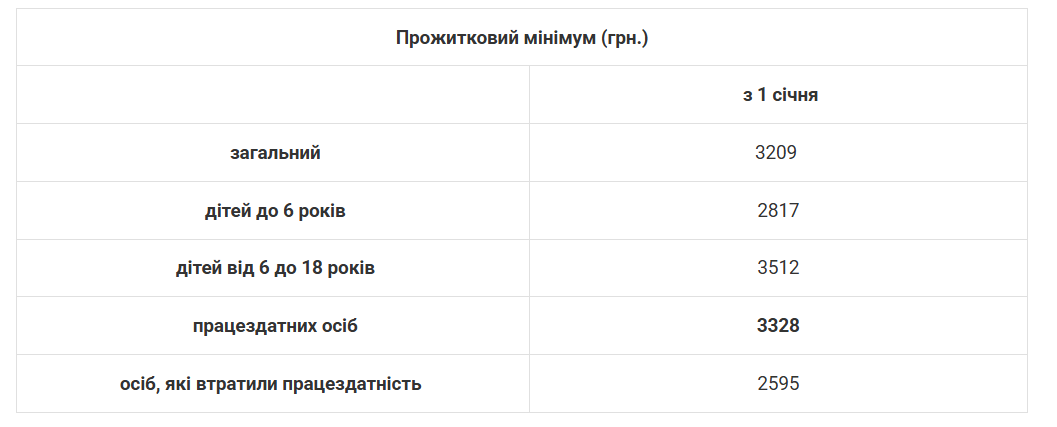Click the value 2817
Screen dimensions: 1057x427
coord(778,211)
